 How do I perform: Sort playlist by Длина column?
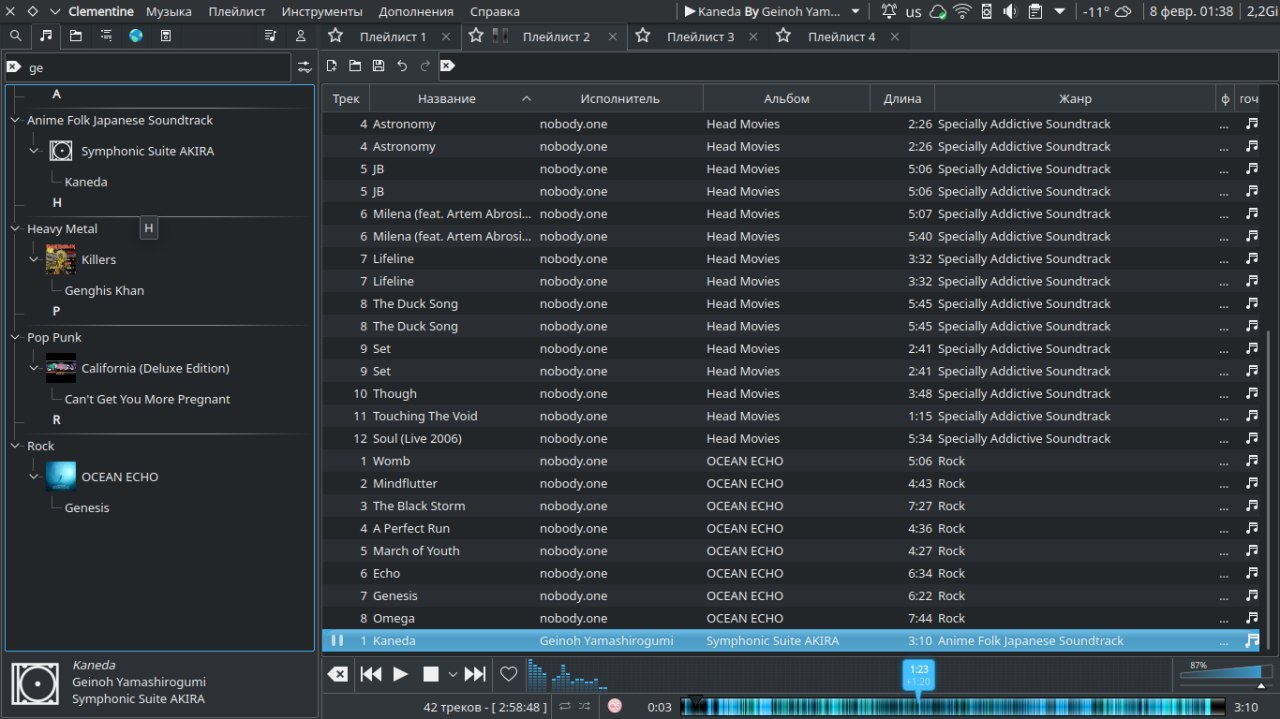[x=903, y=98]
